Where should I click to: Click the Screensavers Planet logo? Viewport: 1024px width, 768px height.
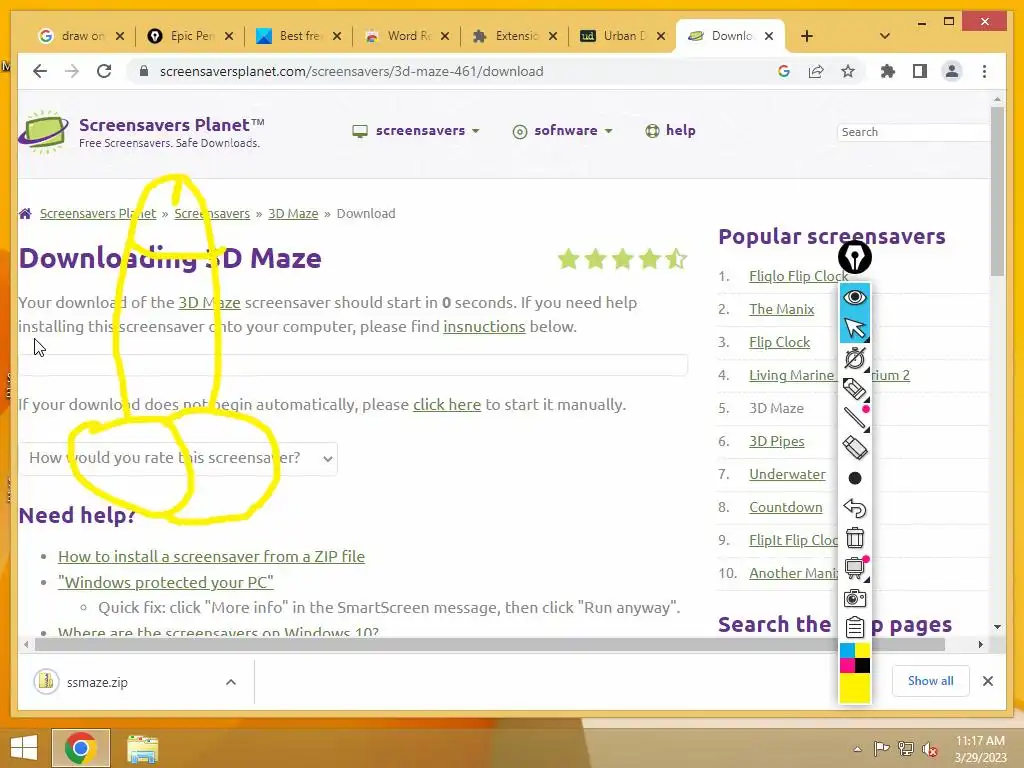coord(141,132)
